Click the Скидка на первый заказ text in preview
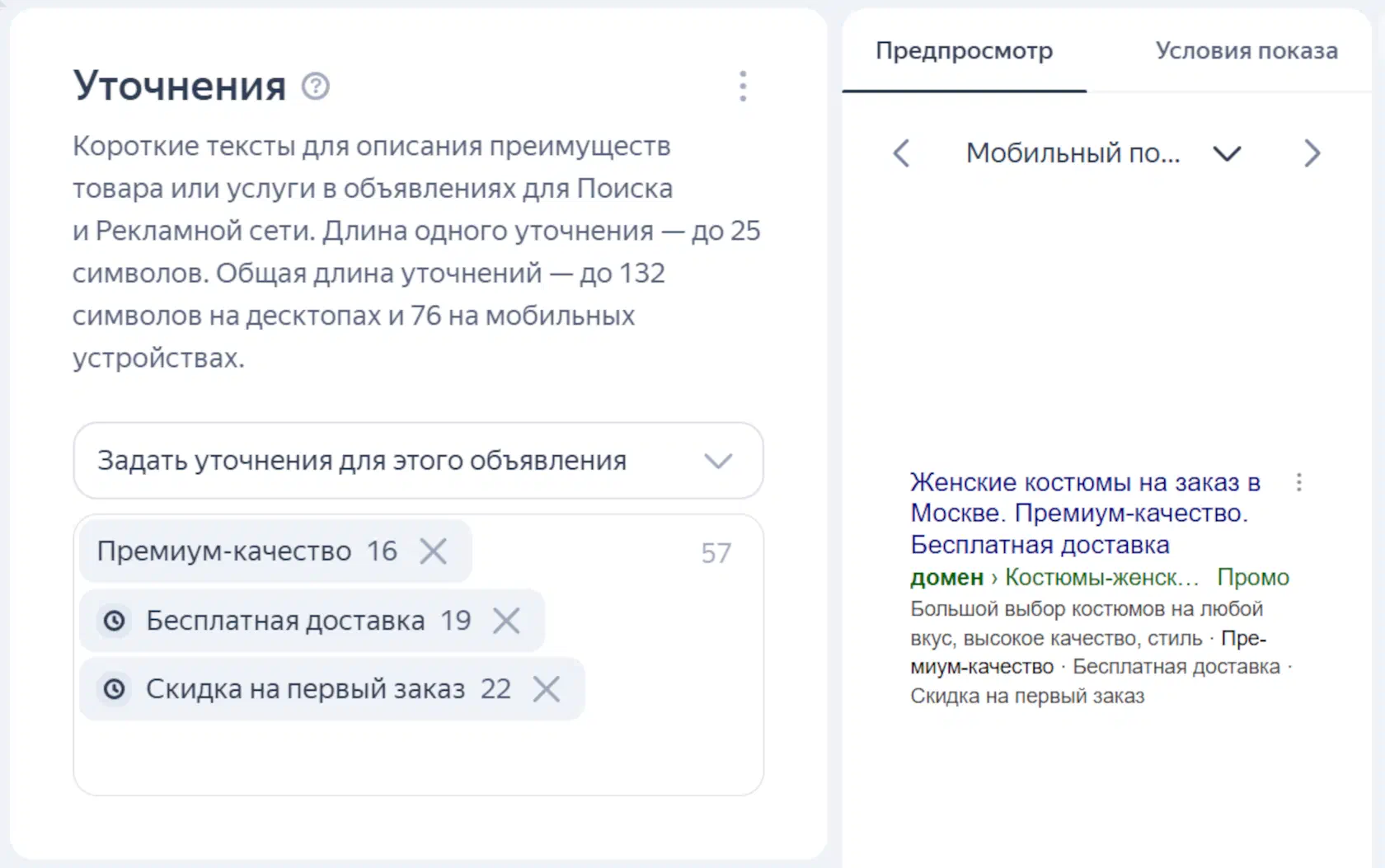The image size is (1385, 868). coord(1027,697)
